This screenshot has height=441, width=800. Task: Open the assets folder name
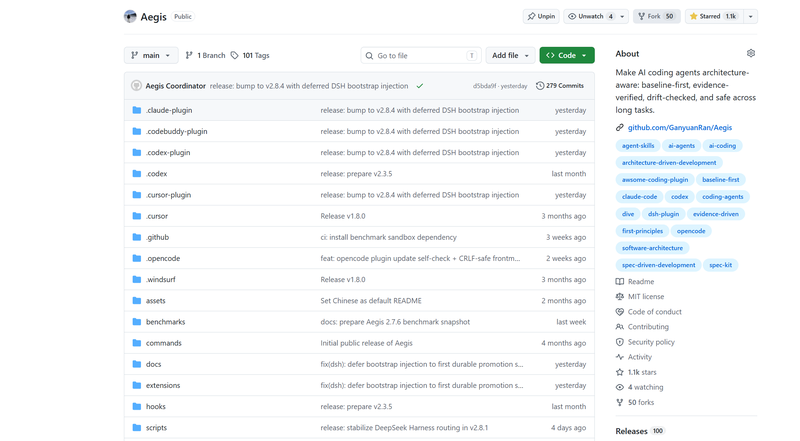pos(156,301)
